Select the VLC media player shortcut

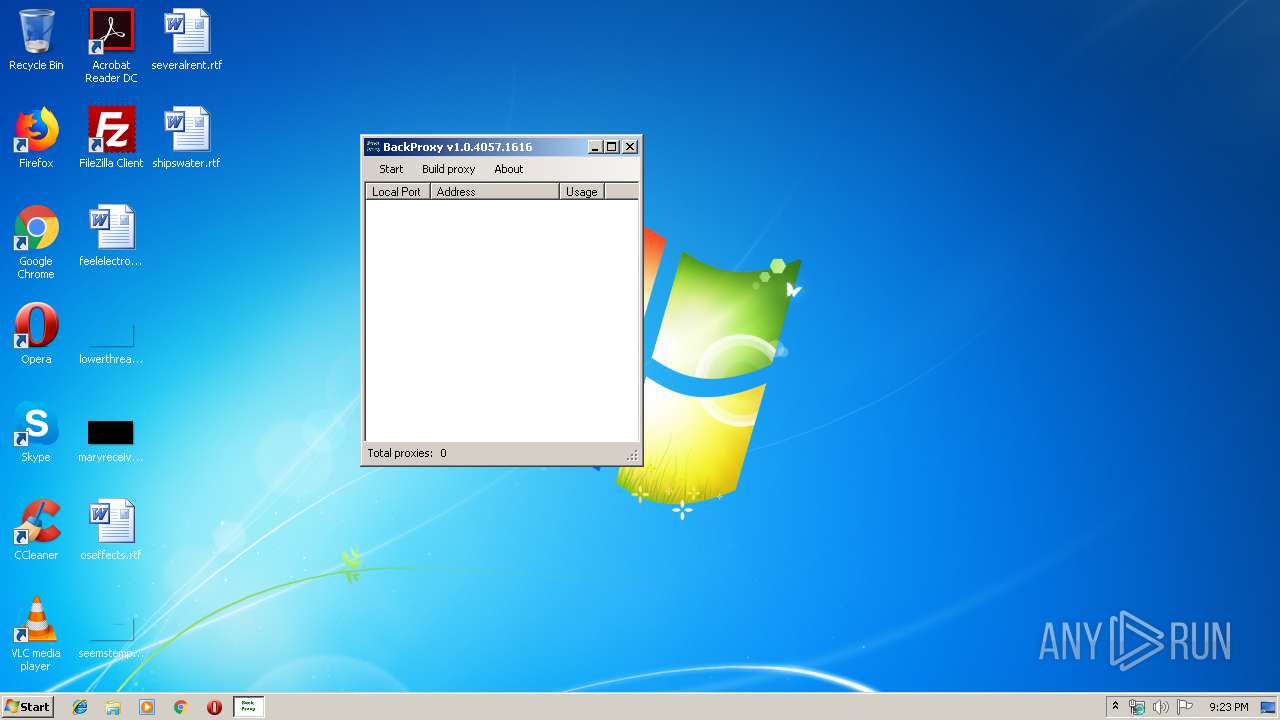36,634
